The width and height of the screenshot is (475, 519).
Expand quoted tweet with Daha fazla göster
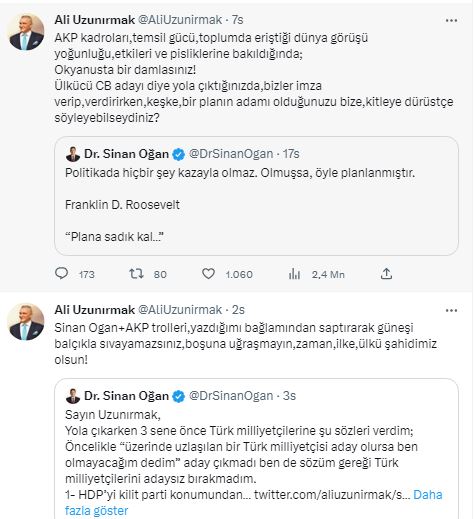(253, 503)
